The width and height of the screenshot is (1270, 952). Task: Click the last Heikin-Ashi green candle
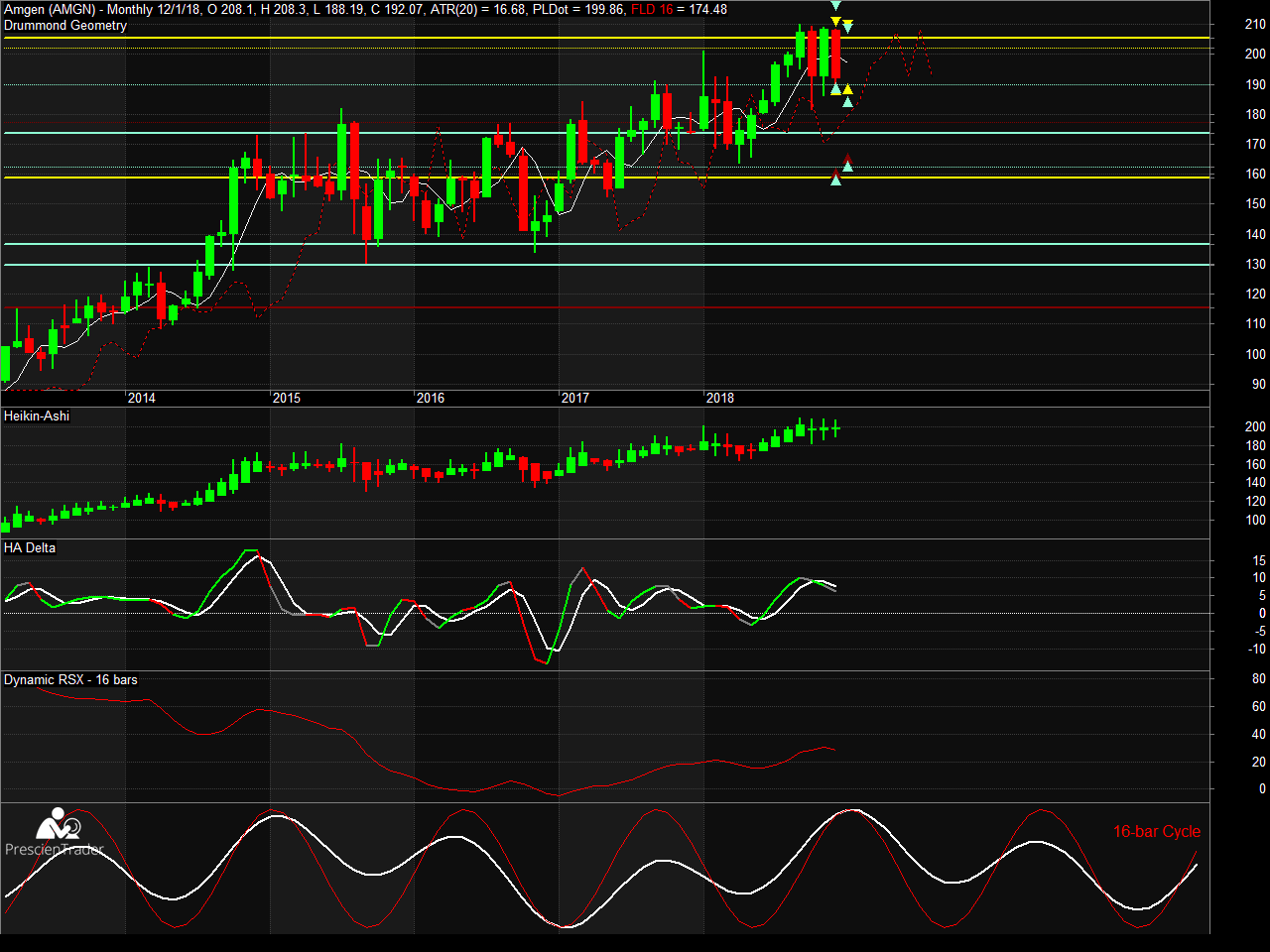point(836,427)
